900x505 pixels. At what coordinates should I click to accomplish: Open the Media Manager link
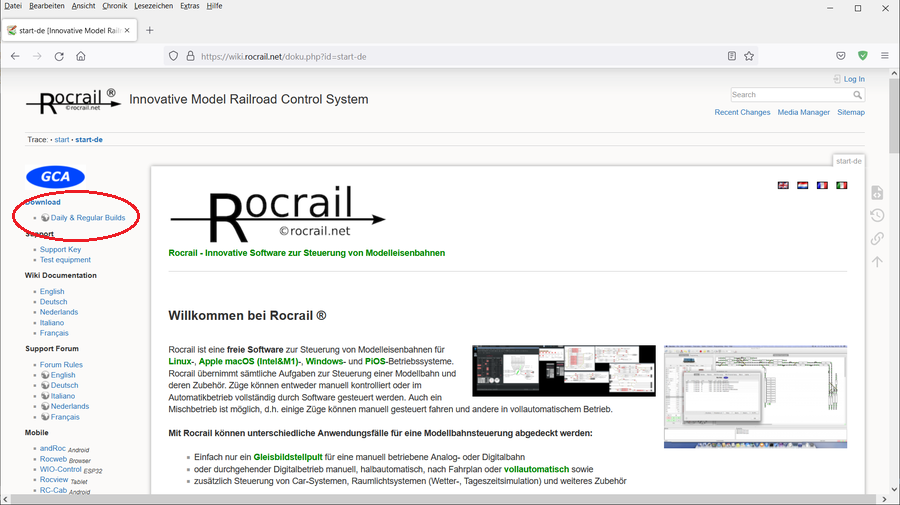coord(803,112)
